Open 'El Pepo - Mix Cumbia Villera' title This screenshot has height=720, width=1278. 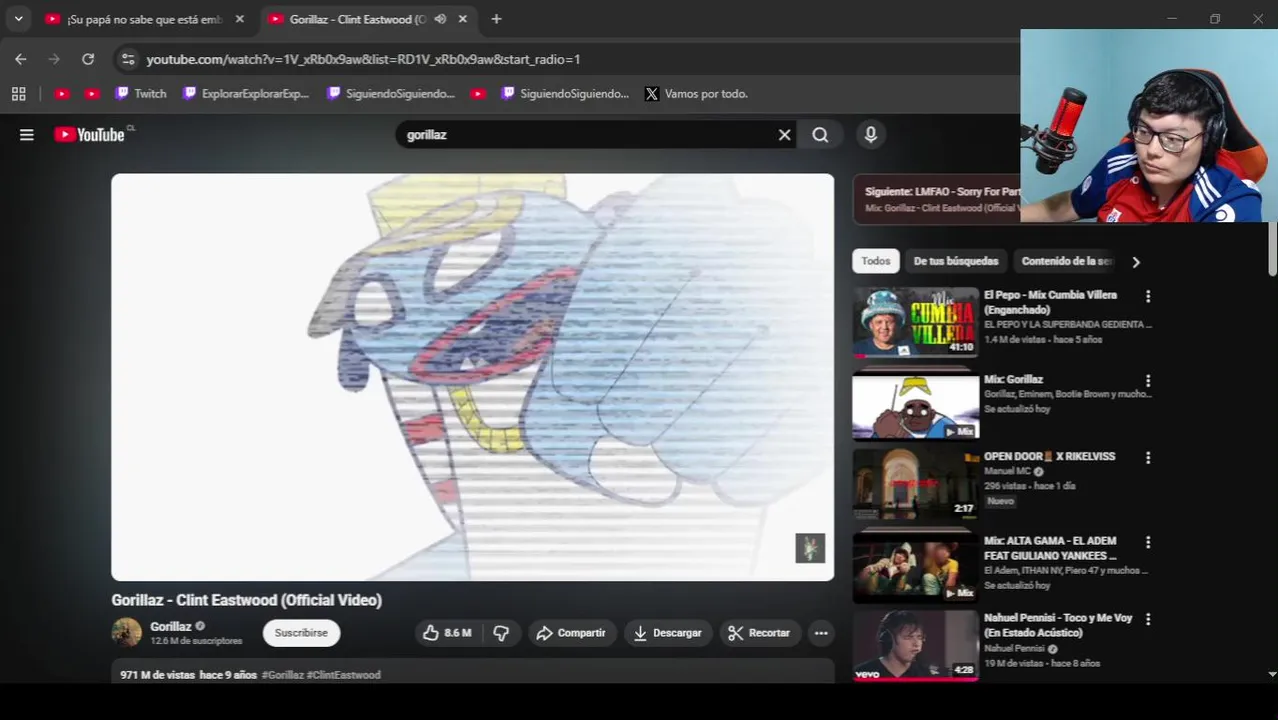1050,302
